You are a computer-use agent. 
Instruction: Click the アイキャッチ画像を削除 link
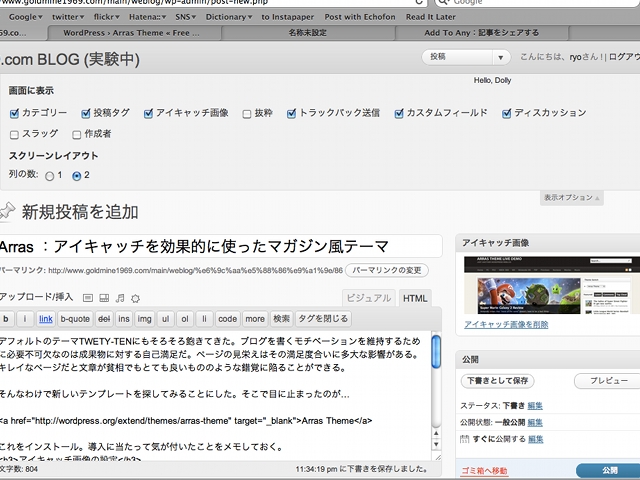click(x=506, y=324)
